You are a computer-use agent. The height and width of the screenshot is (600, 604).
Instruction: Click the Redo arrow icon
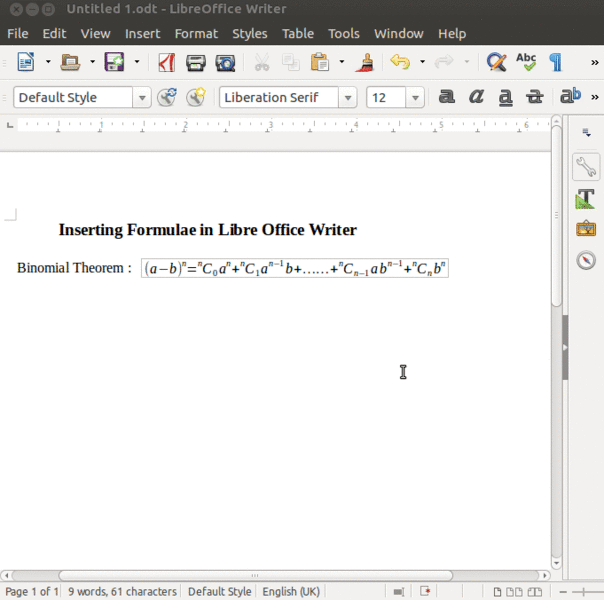tap(444, 62)
